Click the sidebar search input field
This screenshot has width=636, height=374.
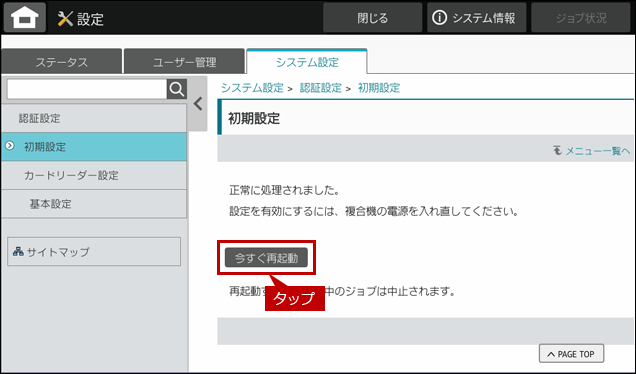pyautogui.click(x=87, y=89)
